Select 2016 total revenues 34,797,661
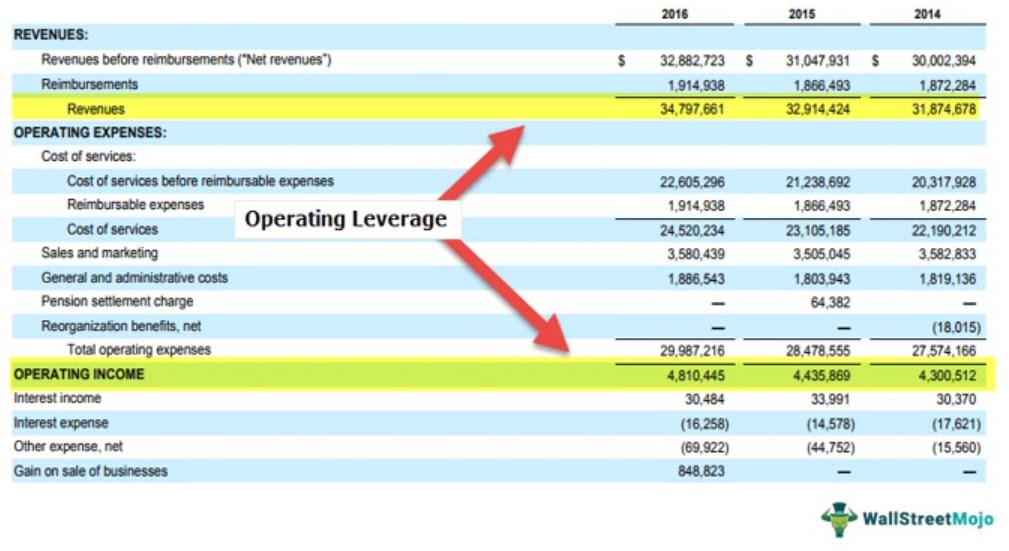This screenshot has width=1009, height=551. coord(692,109)
